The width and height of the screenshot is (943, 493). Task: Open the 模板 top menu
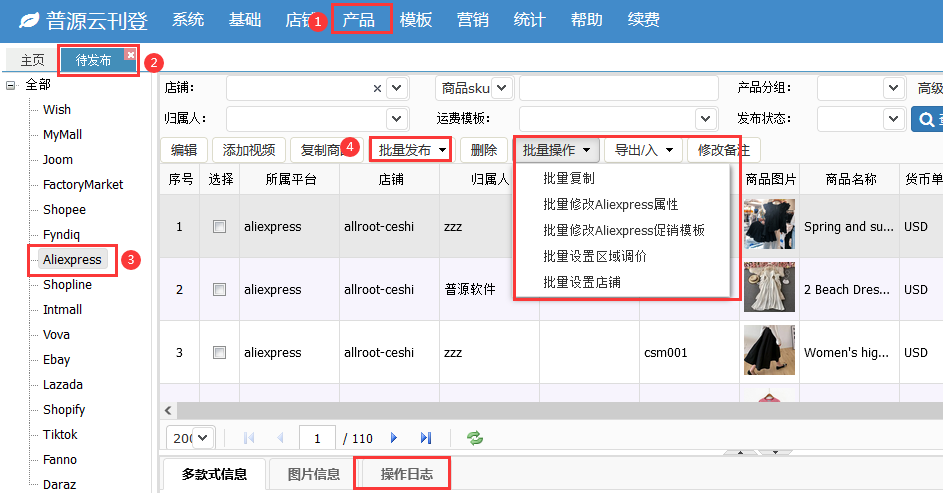pos(416,20)
